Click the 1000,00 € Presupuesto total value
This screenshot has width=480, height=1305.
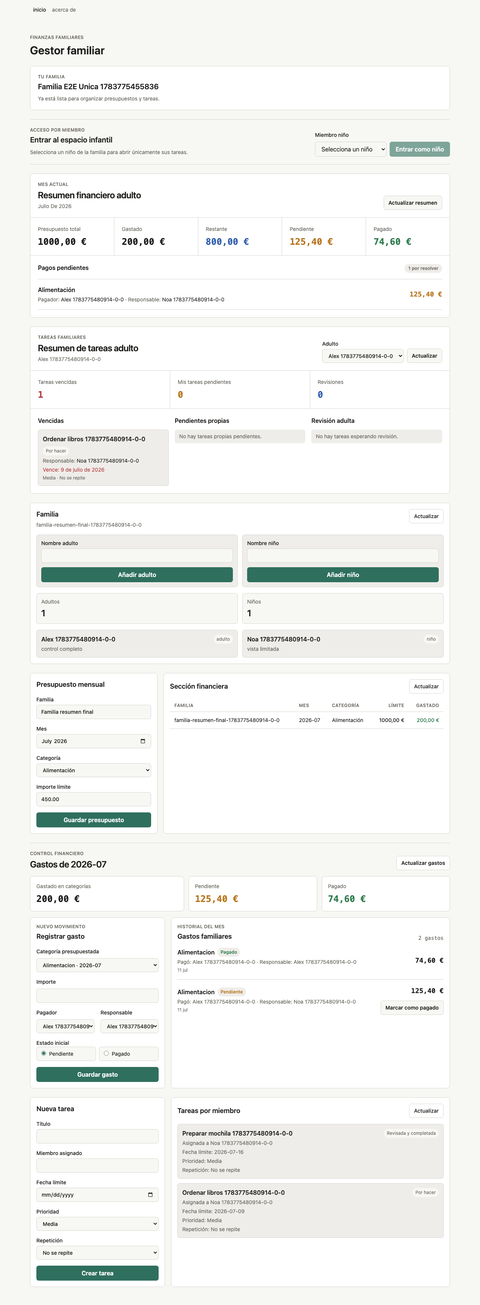pyautogui.click(x=62, y=241)
